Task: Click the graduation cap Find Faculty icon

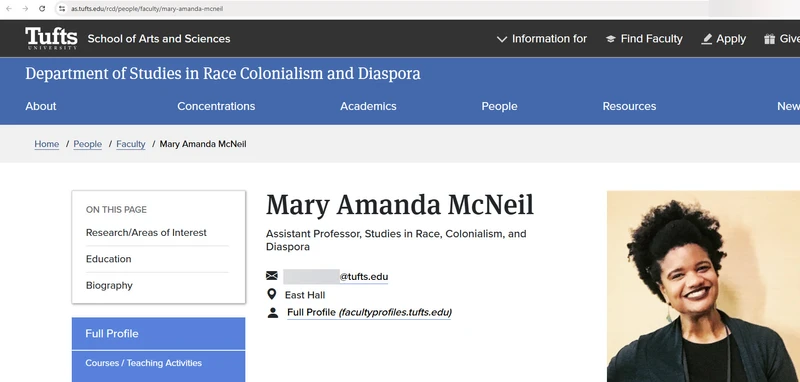Action: [x=610, y=39]
